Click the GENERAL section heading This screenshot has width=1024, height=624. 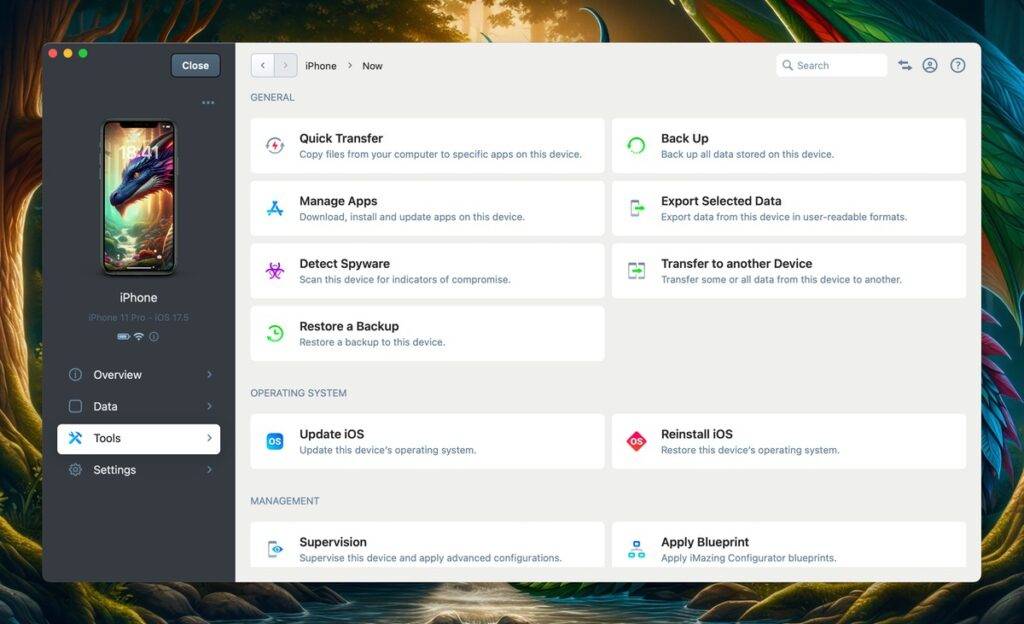pos(272,97)
